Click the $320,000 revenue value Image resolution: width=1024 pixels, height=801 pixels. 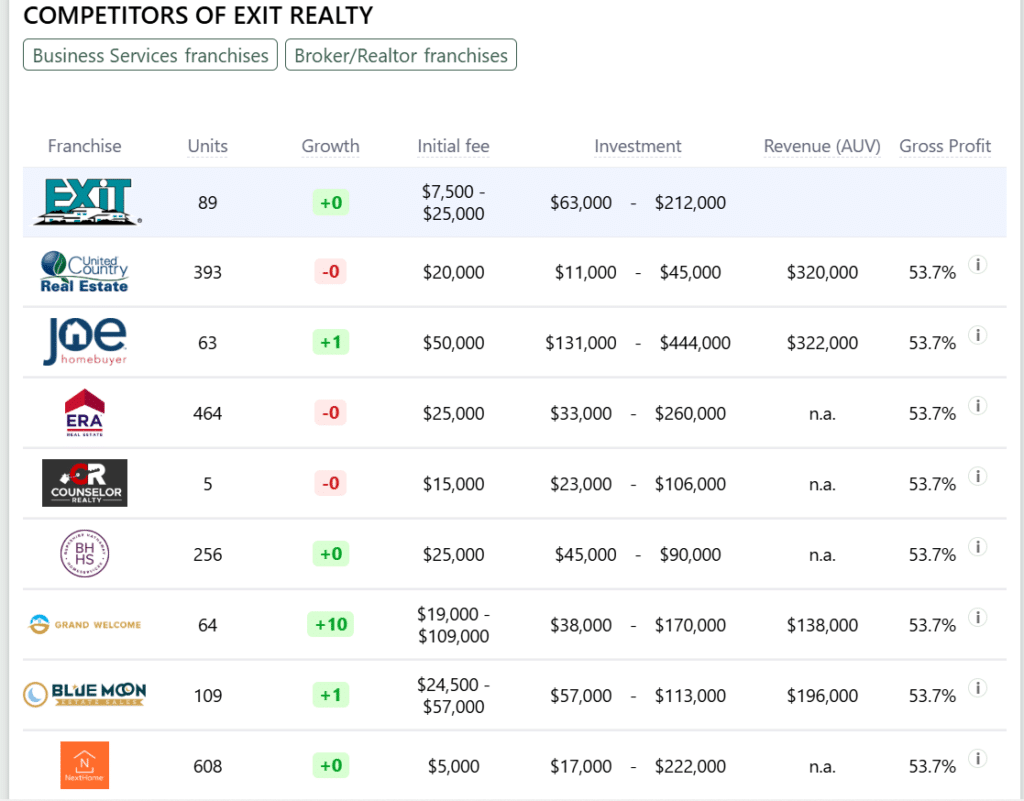coord(822,272)
